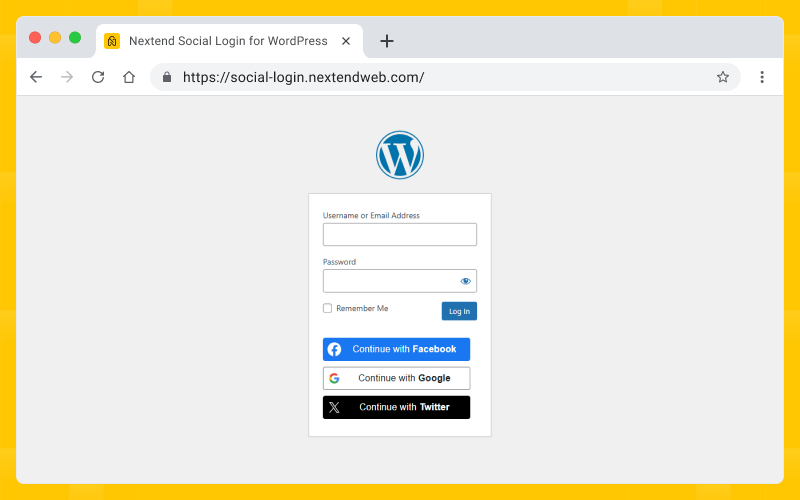The width and height of the screenshot is (800, 500).
Task: Click the Password label text
Action: click(339, 262)
